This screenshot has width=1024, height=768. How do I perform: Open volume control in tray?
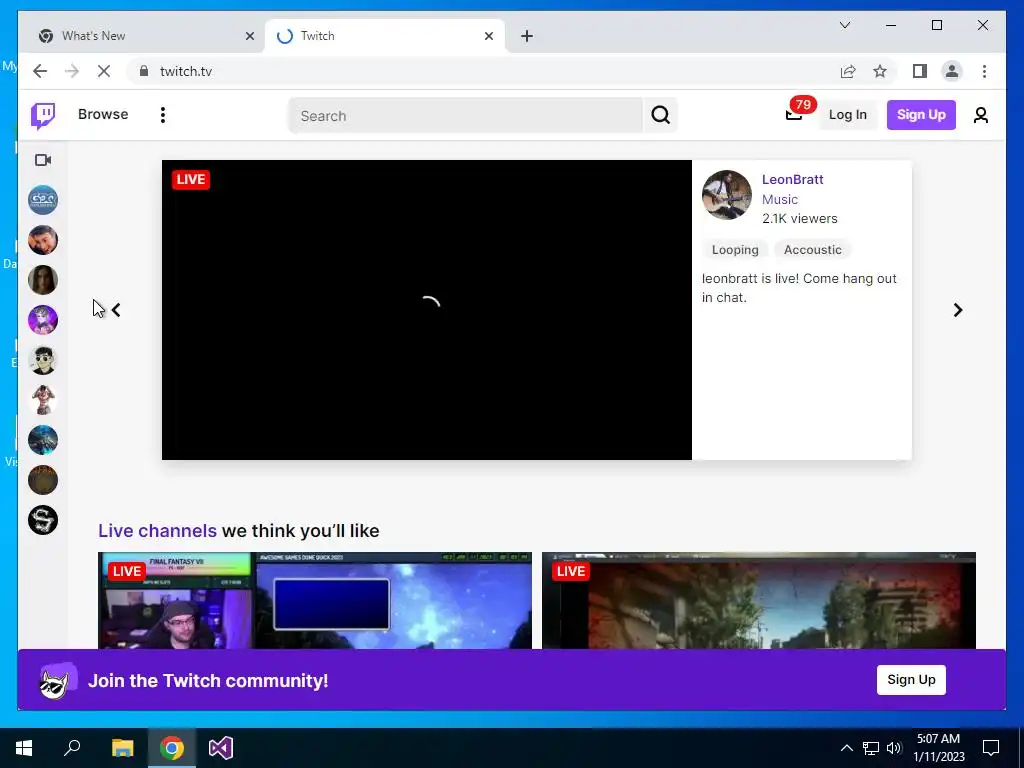click(x=894, y=748)
